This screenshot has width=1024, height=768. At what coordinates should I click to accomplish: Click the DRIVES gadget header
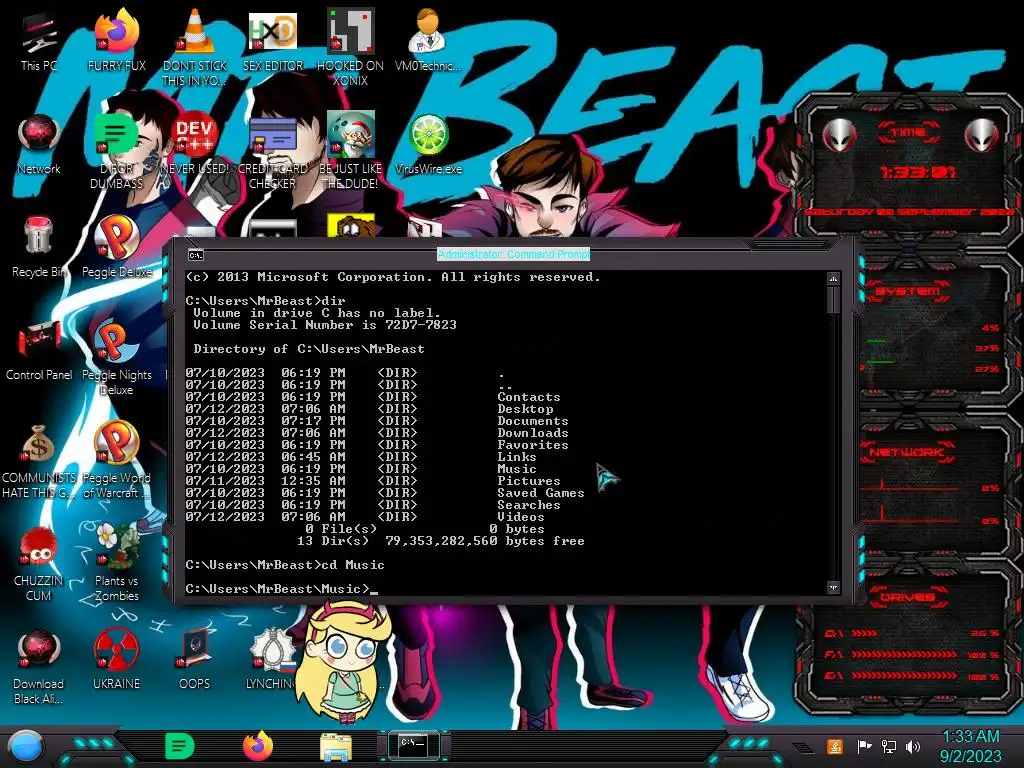908,597
